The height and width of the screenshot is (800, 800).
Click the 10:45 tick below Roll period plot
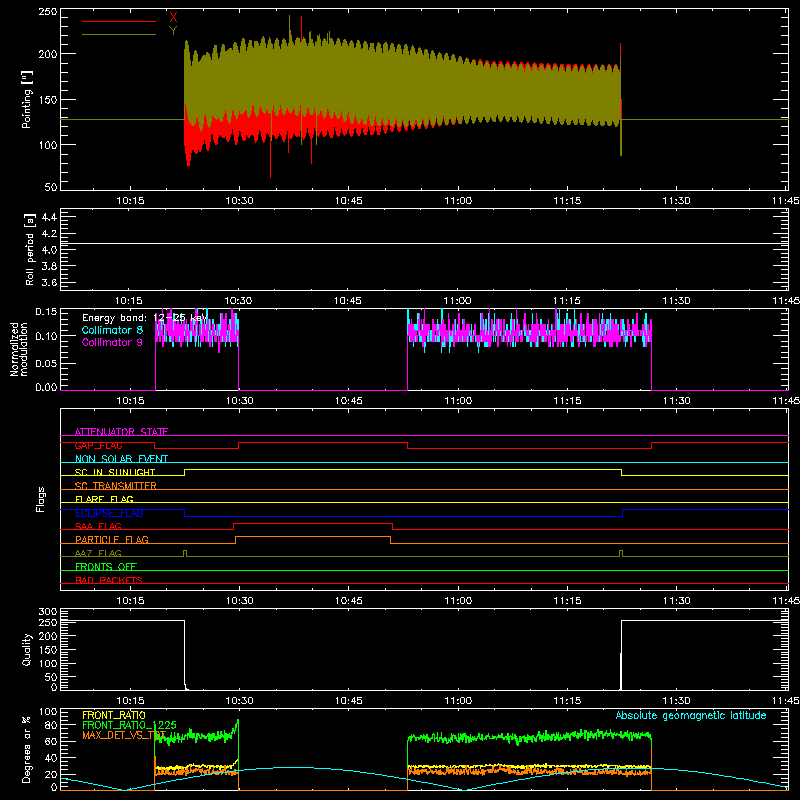(x=348, y=301)
